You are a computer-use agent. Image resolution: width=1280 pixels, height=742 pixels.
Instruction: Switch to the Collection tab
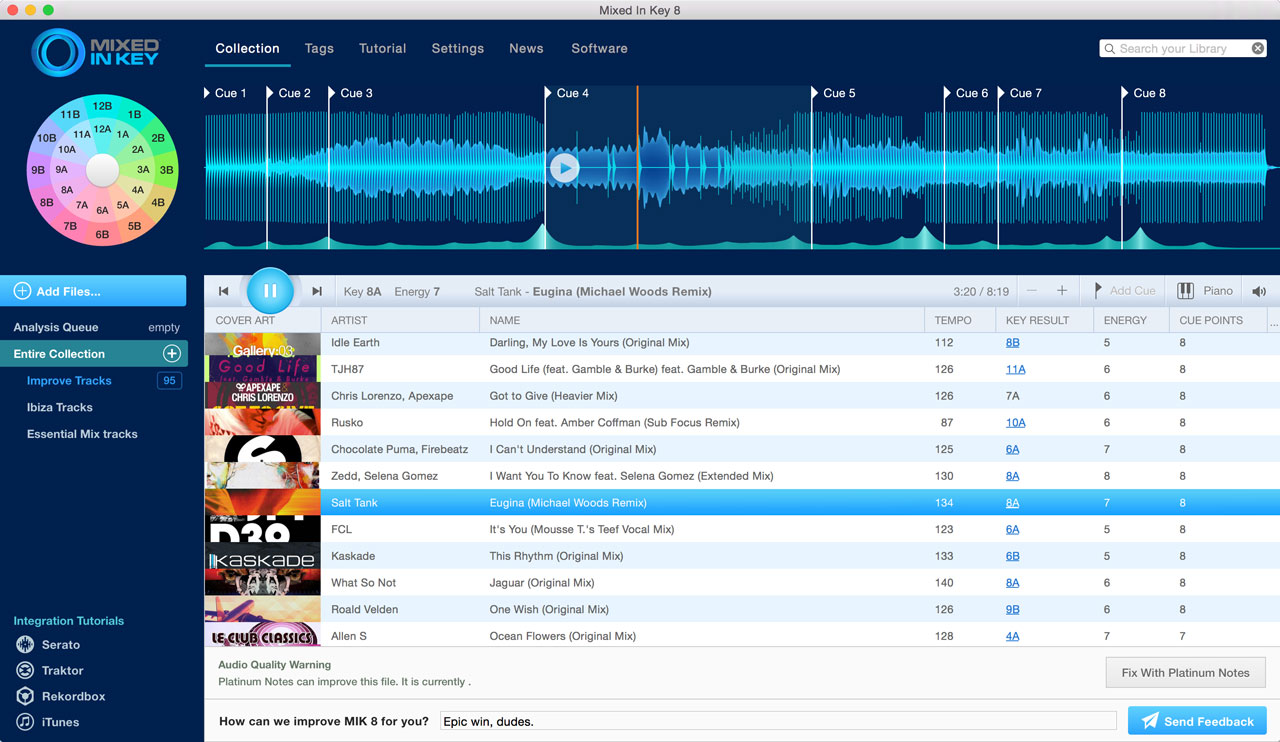tap(247, 48)
